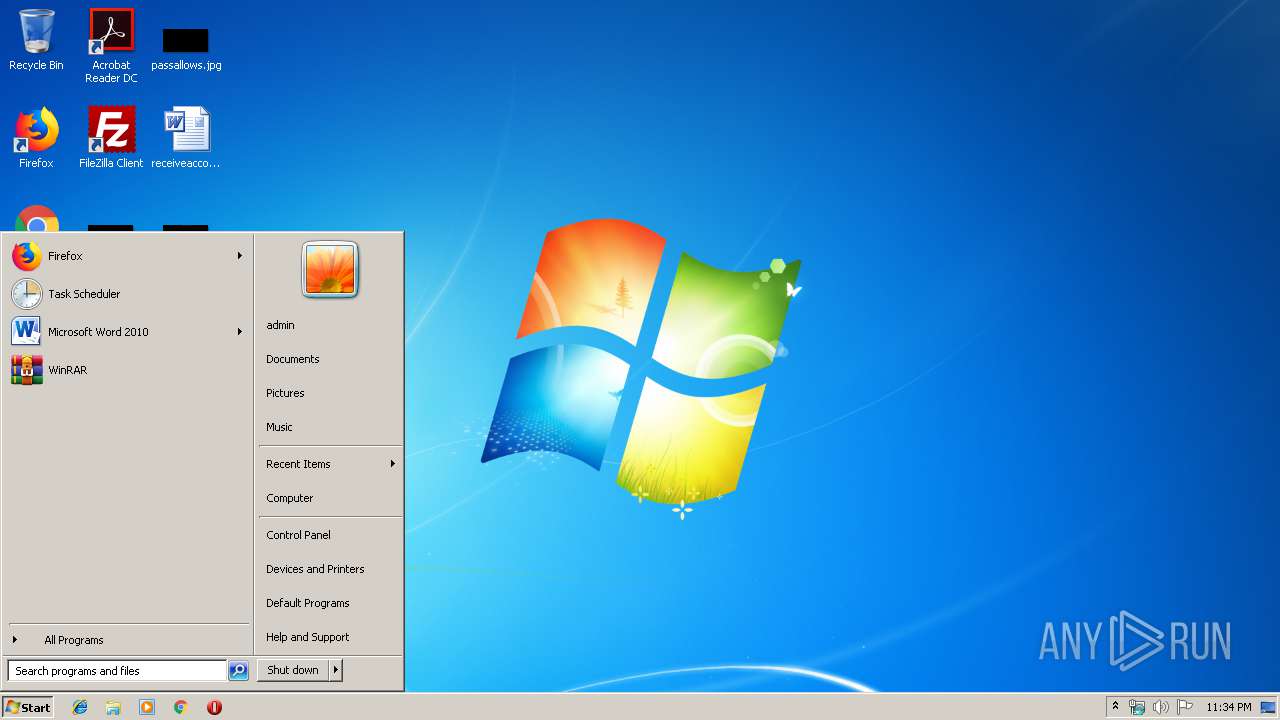Open the Recycle Bin desktop icon
1280x720 pixels.
36,40
